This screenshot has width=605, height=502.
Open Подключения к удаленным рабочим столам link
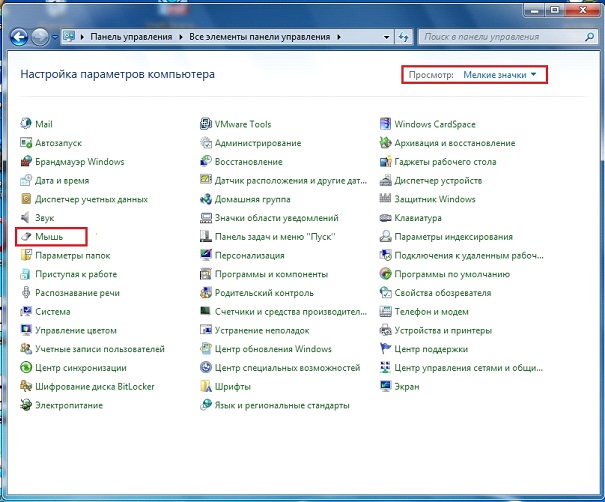click(469, 255)
